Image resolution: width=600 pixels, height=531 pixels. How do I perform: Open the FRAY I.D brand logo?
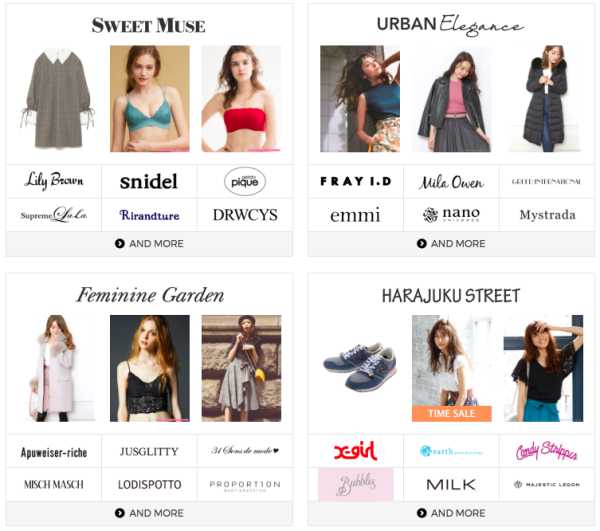coord(355,181)
